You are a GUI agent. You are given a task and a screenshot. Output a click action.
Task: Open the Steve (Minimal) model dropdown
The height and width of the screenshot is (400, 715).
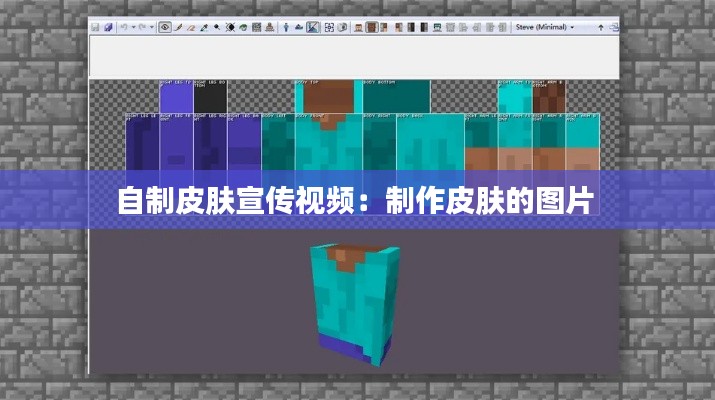click(x=545, y=27)
